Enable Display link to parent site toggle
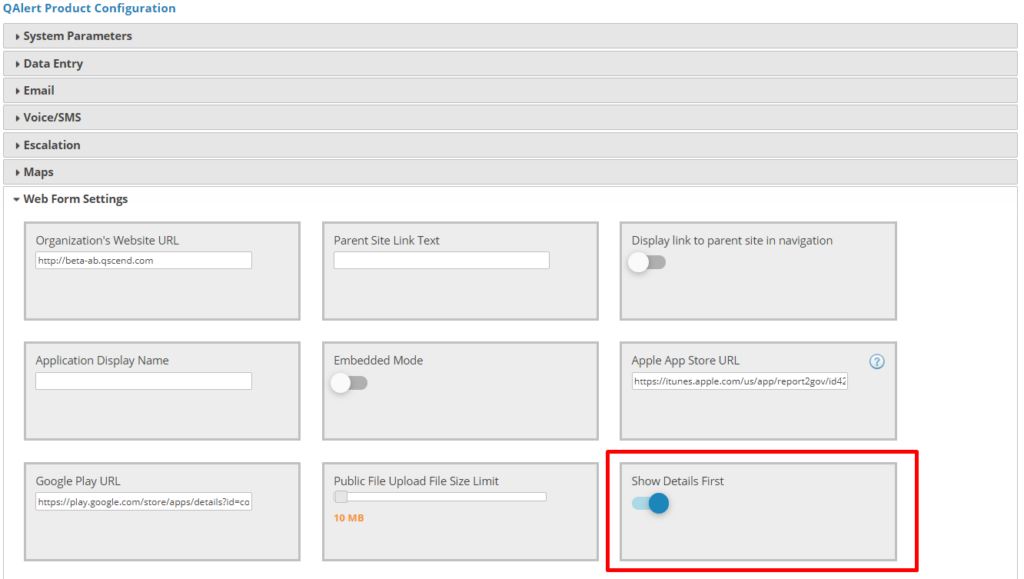Image resolution: width=1024 pixels, height=579 pixels. [647, 263]
